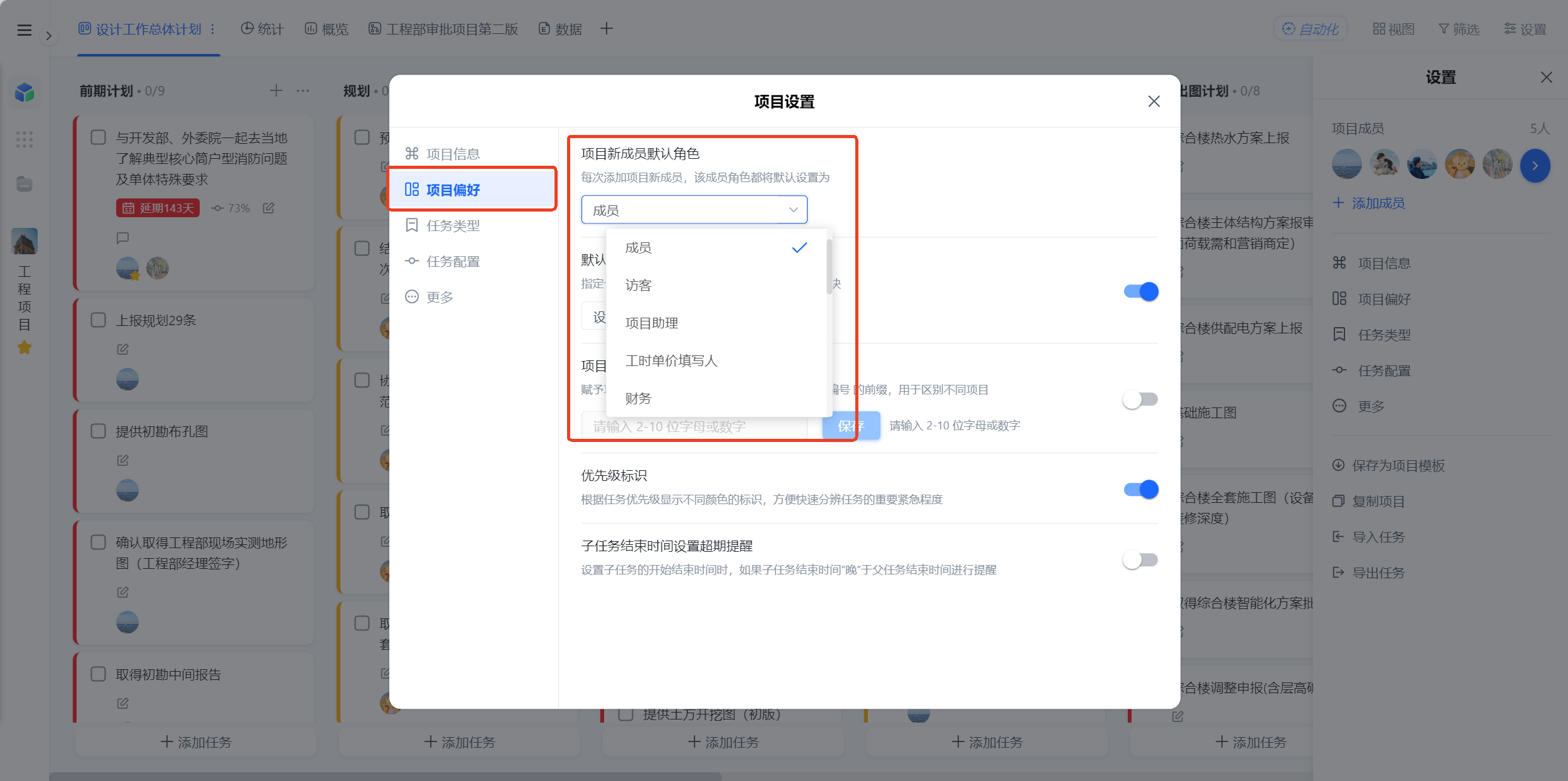Viewport: 1568px width, 781px height.
Task: Select 更多 in dialog sidebar
Action: click(473, 297)
